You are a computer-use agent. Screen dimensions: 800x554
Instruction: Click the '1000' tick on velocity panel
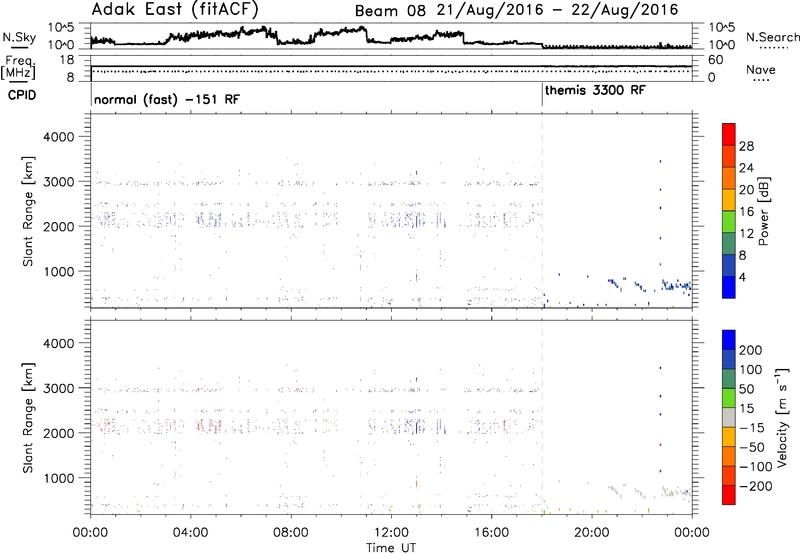58,478
